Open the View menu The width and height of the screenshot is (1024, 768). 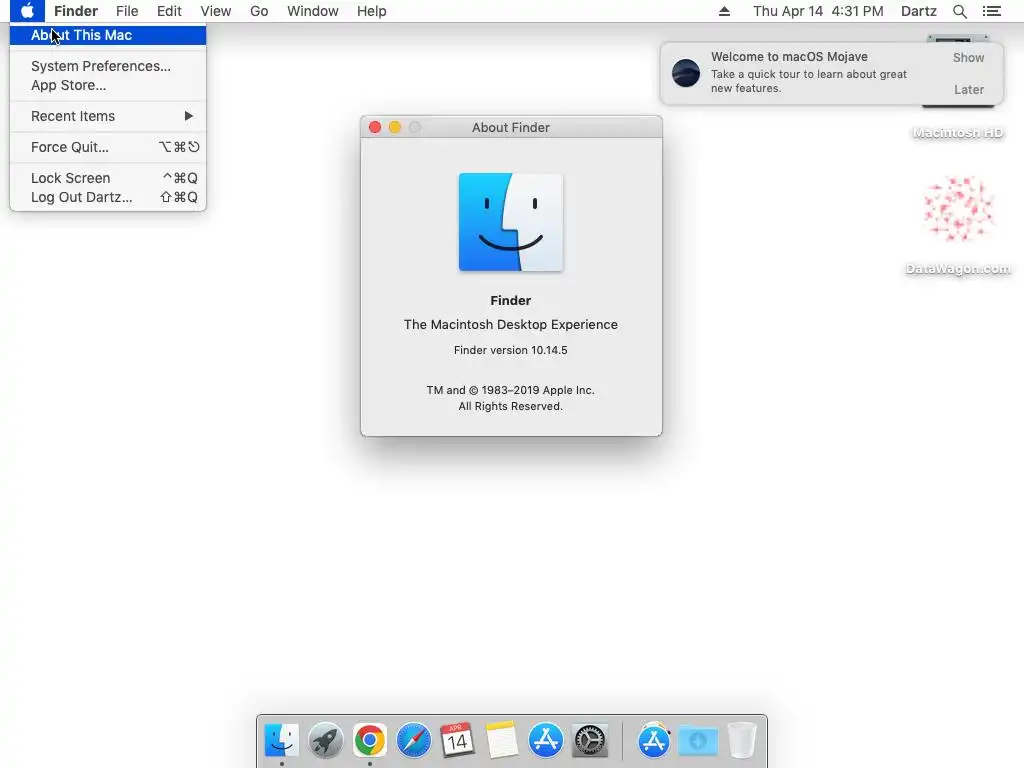click(x=216, y=11)
